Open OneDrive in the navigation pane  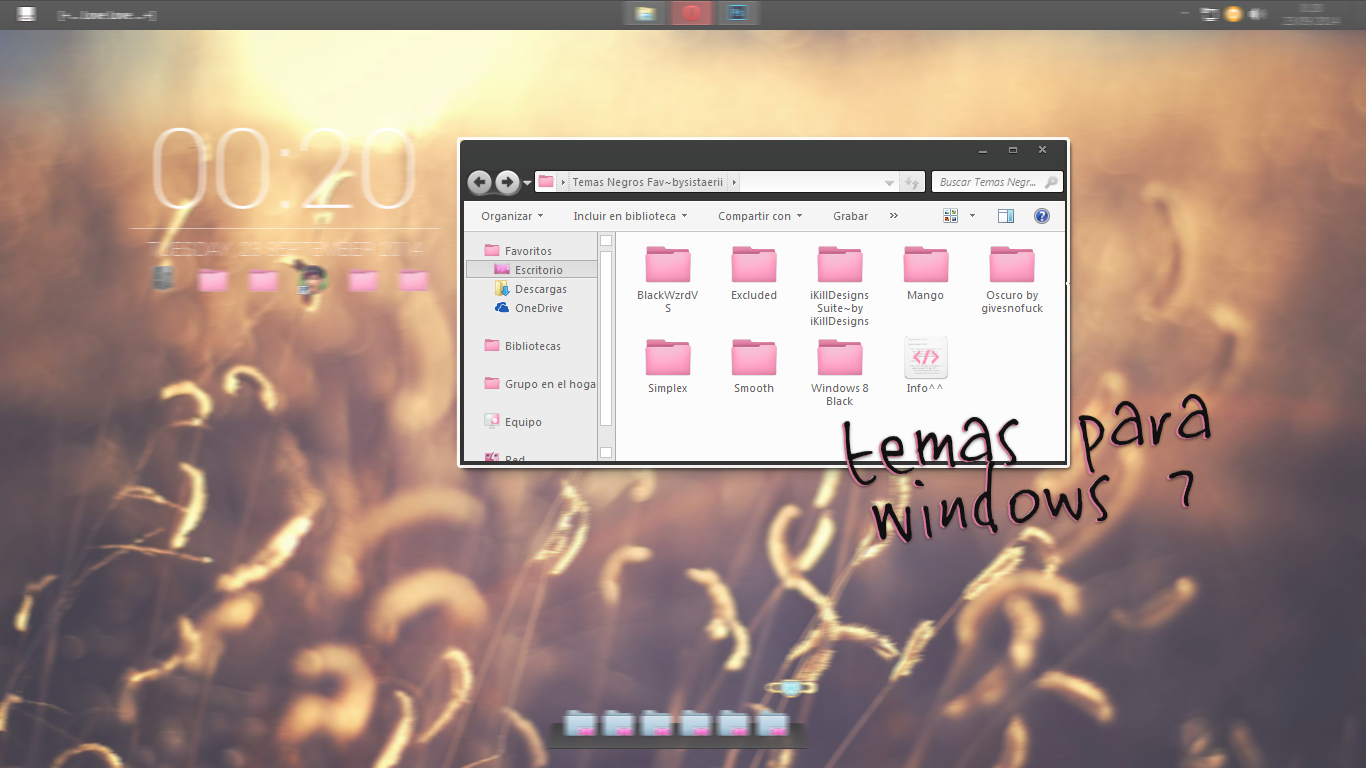(529, 308)
